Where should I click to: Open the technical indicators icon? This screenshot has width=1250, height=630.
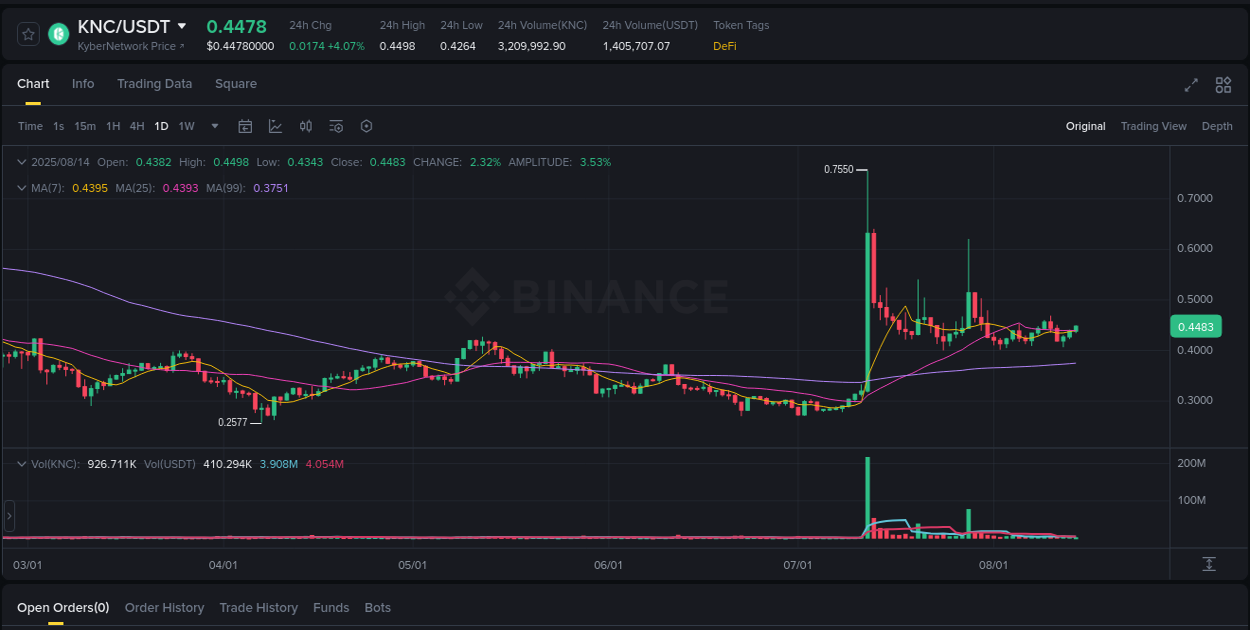(x=275, y=126)
